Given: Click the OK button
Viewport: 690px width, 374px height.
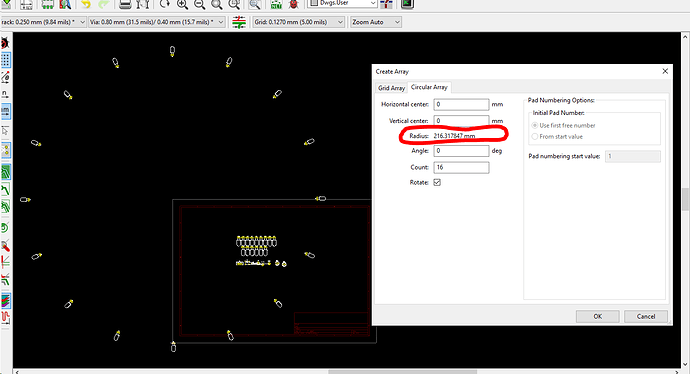Looking at the screenshot, I should tap(598, 316).
